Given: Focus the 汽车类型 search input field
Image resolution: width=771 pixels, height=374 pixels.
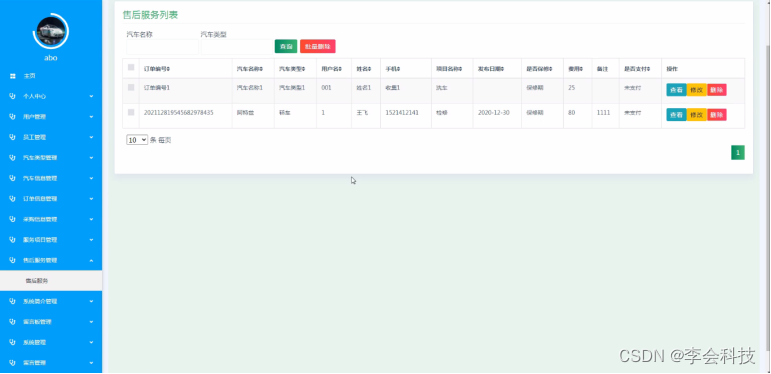Looking at the screenshot, I should pos(237,47).
